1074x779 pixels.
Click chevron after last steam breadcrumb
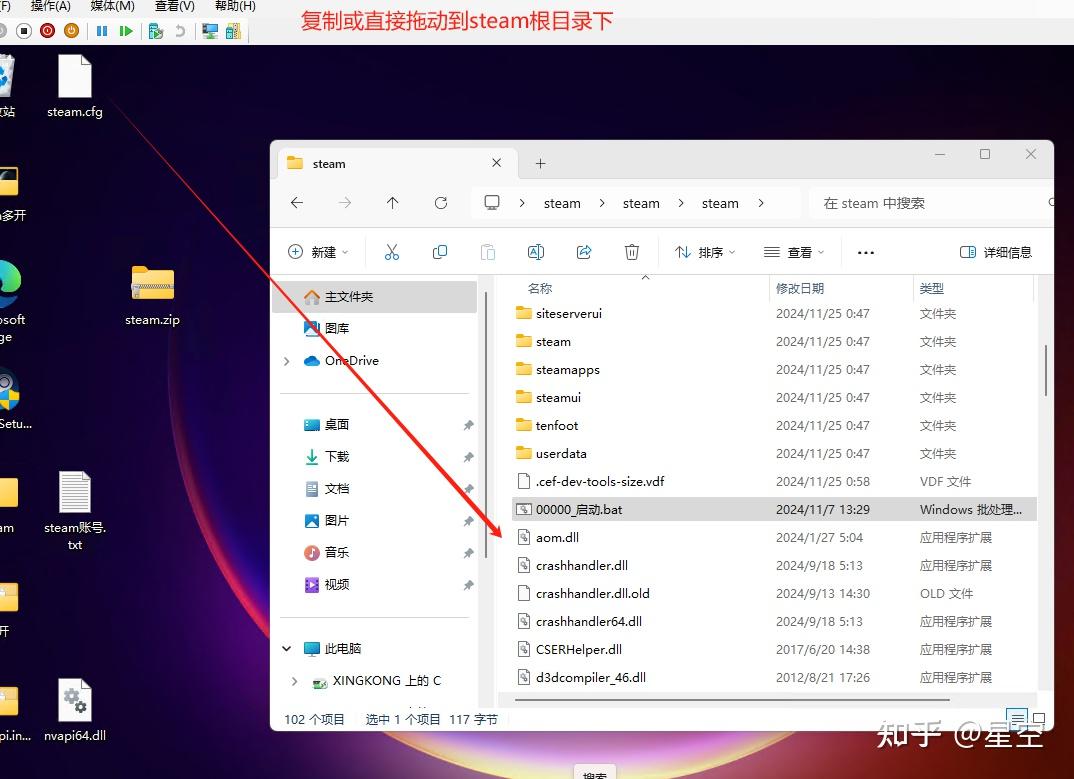(761, 203)
